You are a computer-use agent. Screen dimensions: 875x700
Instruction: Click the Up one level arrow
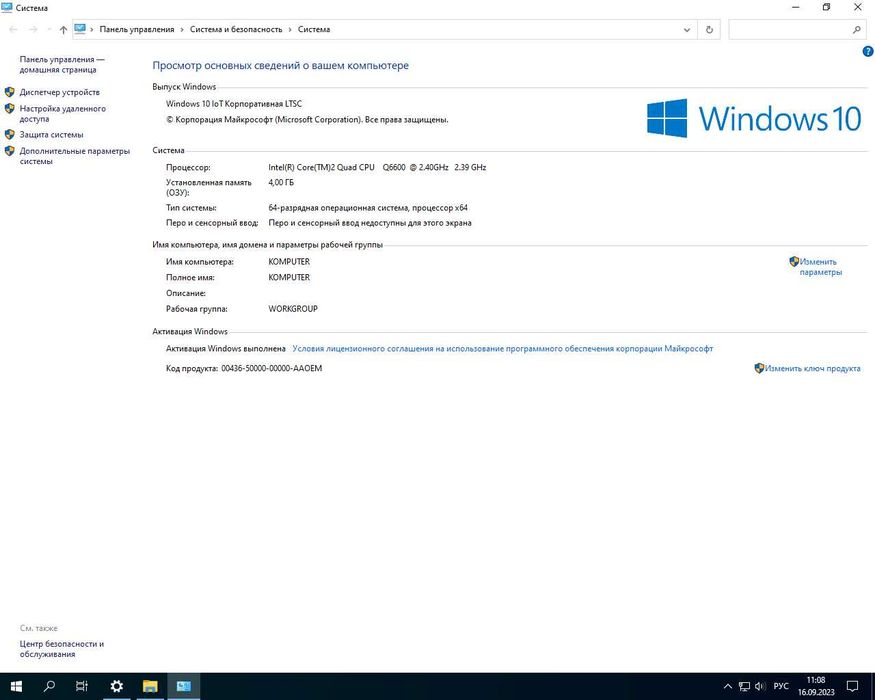pos(63,30)
